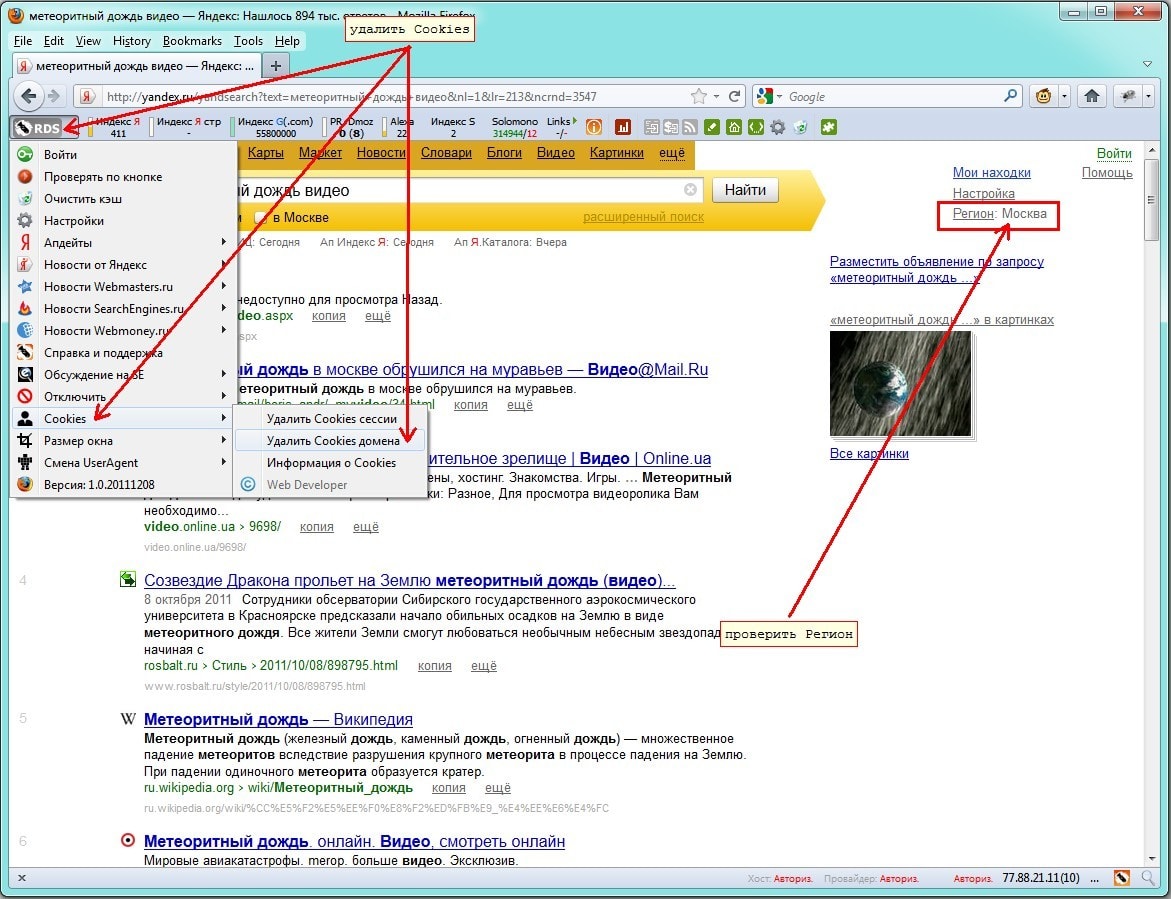This screenshot has height=899, width=1171.
Task: Click the RDS bar toolbar button
Action: click(x=37, y=128)
